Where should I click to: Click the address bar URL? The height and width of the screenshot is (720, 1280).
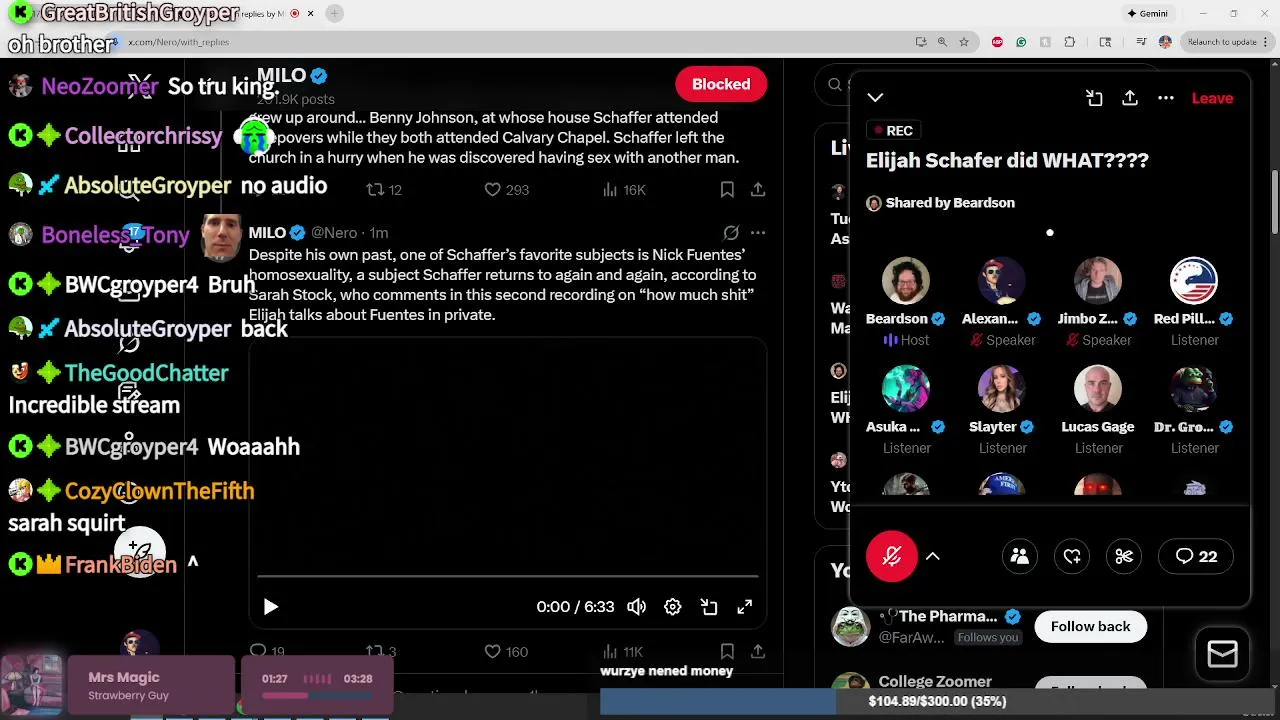tap(179, 42)
